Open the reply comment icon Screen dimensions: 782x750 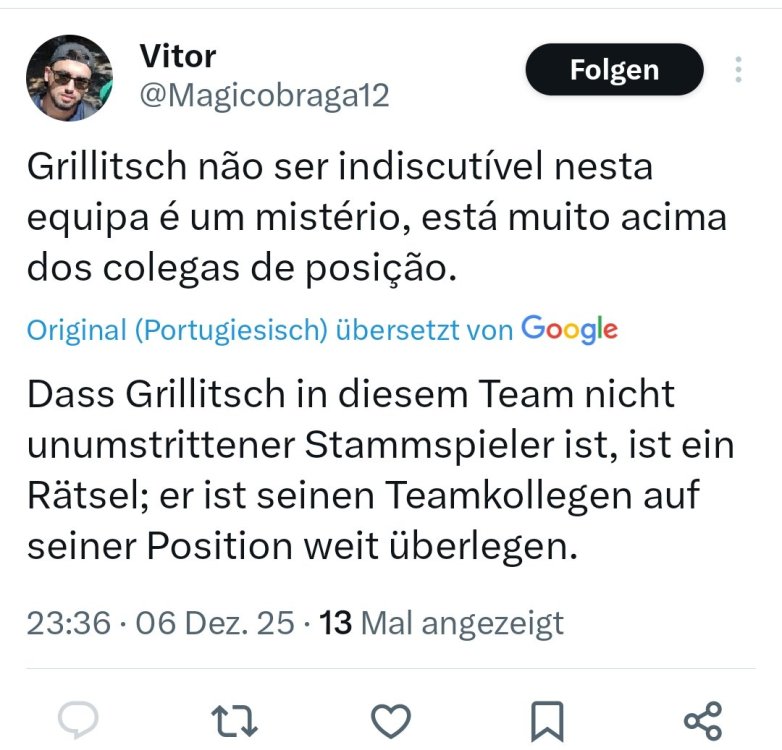pyautogui.click(x=78, y=720)
